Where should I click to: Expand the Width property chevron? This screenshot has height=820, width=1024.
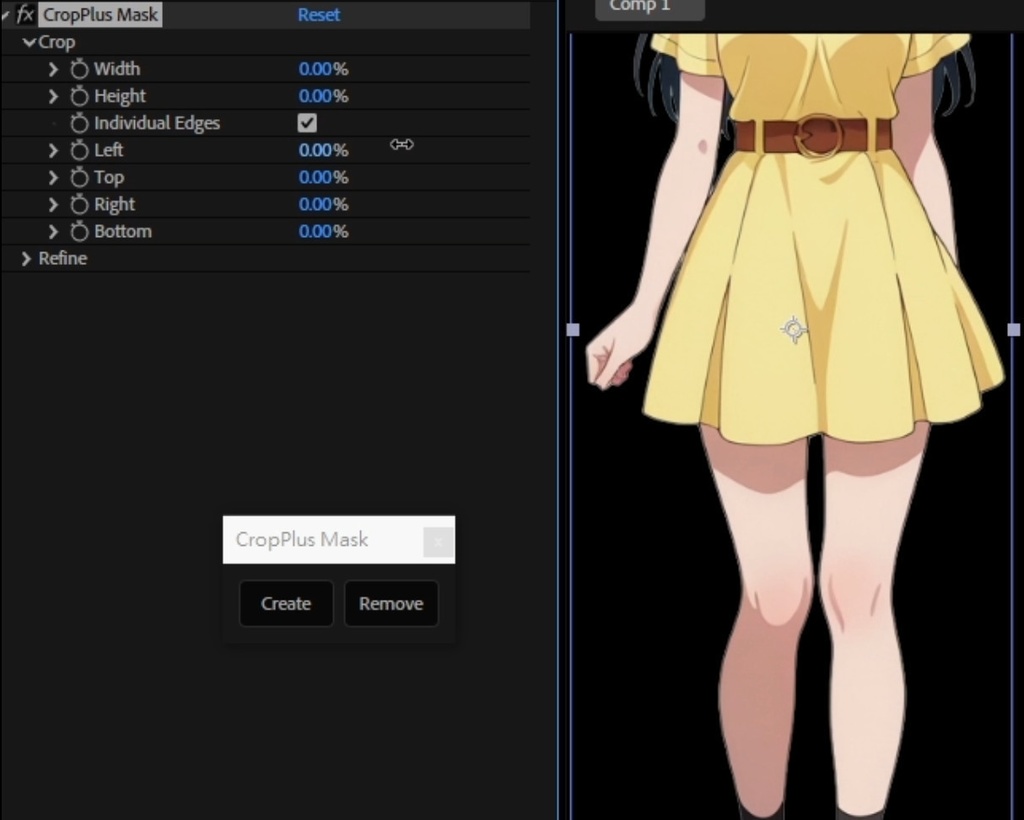click(x=53, y=68)
